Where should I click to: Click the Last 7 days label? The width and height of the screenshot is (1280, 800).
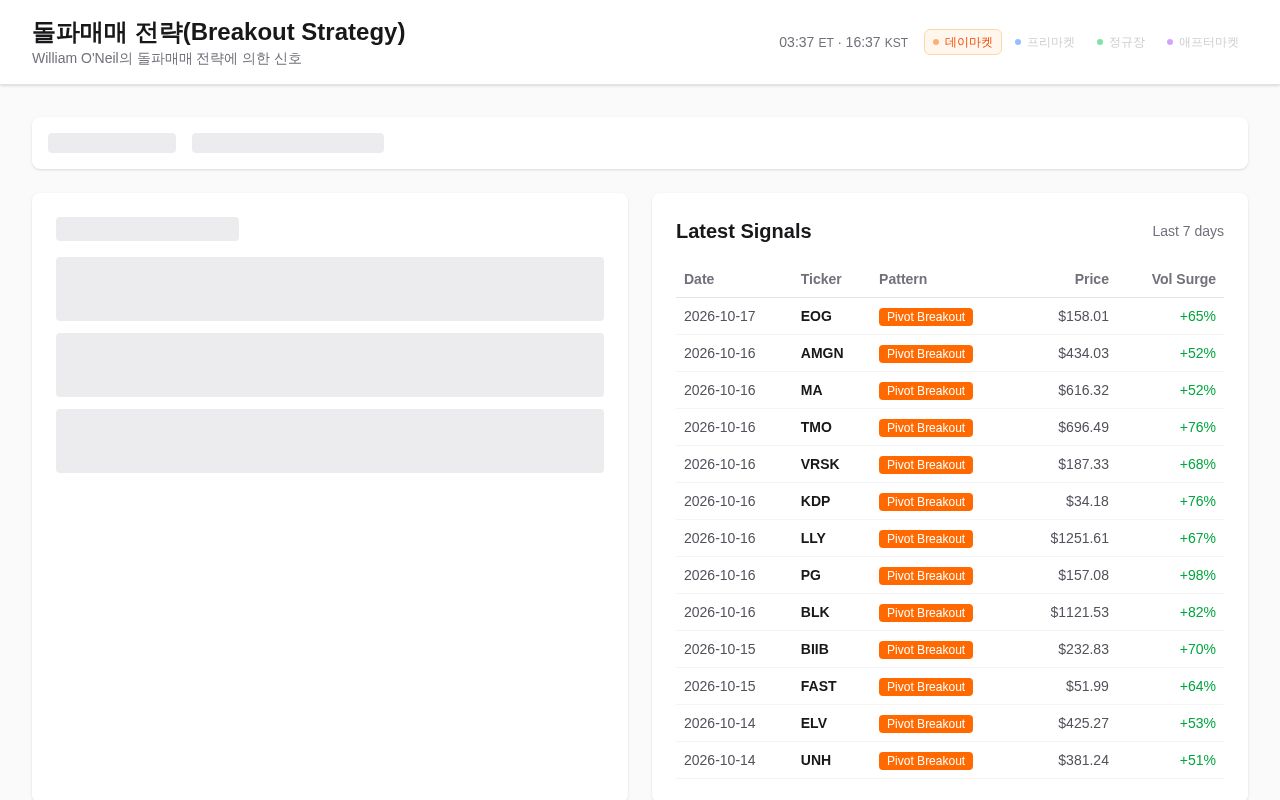pyautogui.click(x=1188, y=231)
